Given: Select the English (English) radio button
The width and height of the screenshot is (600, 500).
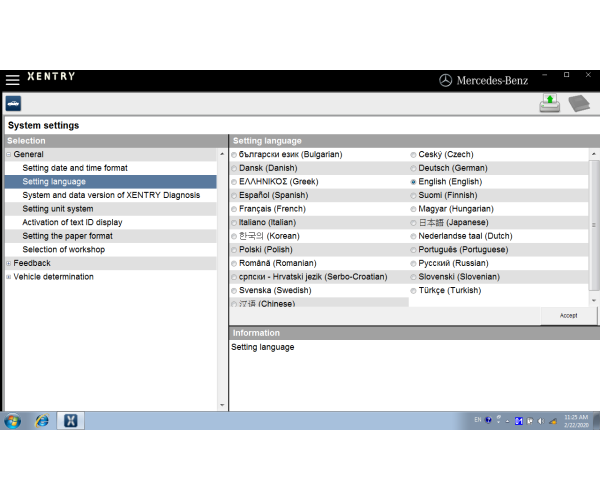Looking at the screenshot, I should click(413, 182).
